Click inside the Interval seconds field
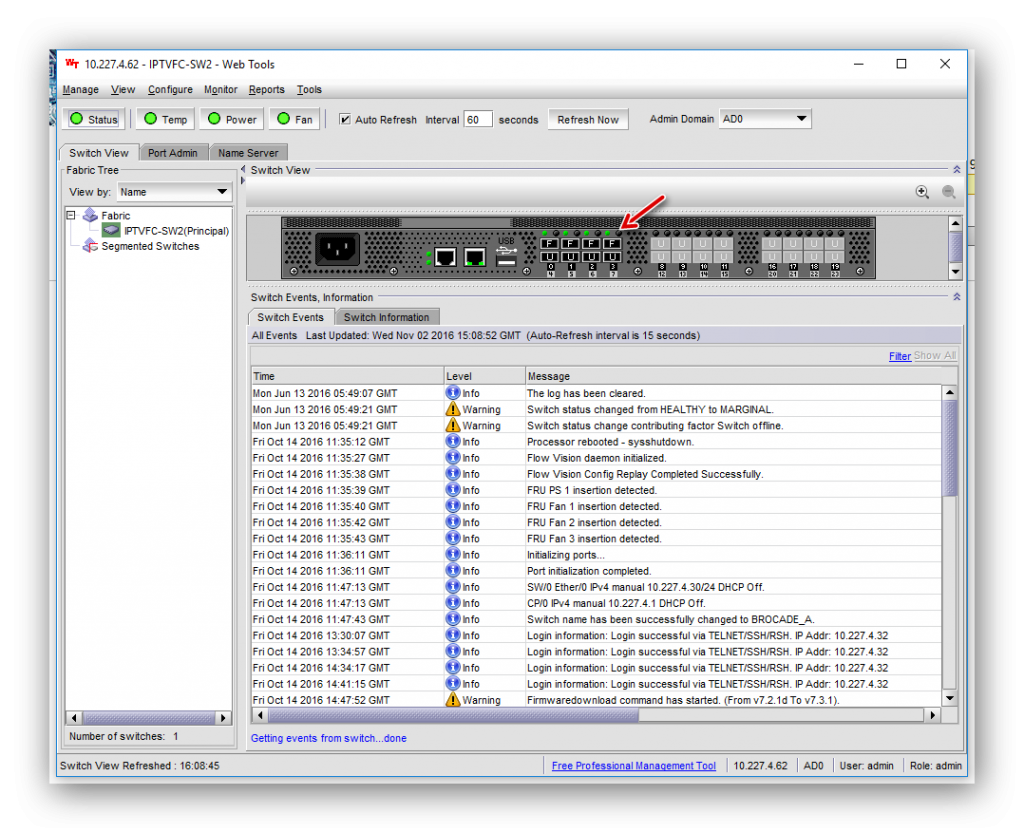 pyautogui.click(x=478, y=118)
